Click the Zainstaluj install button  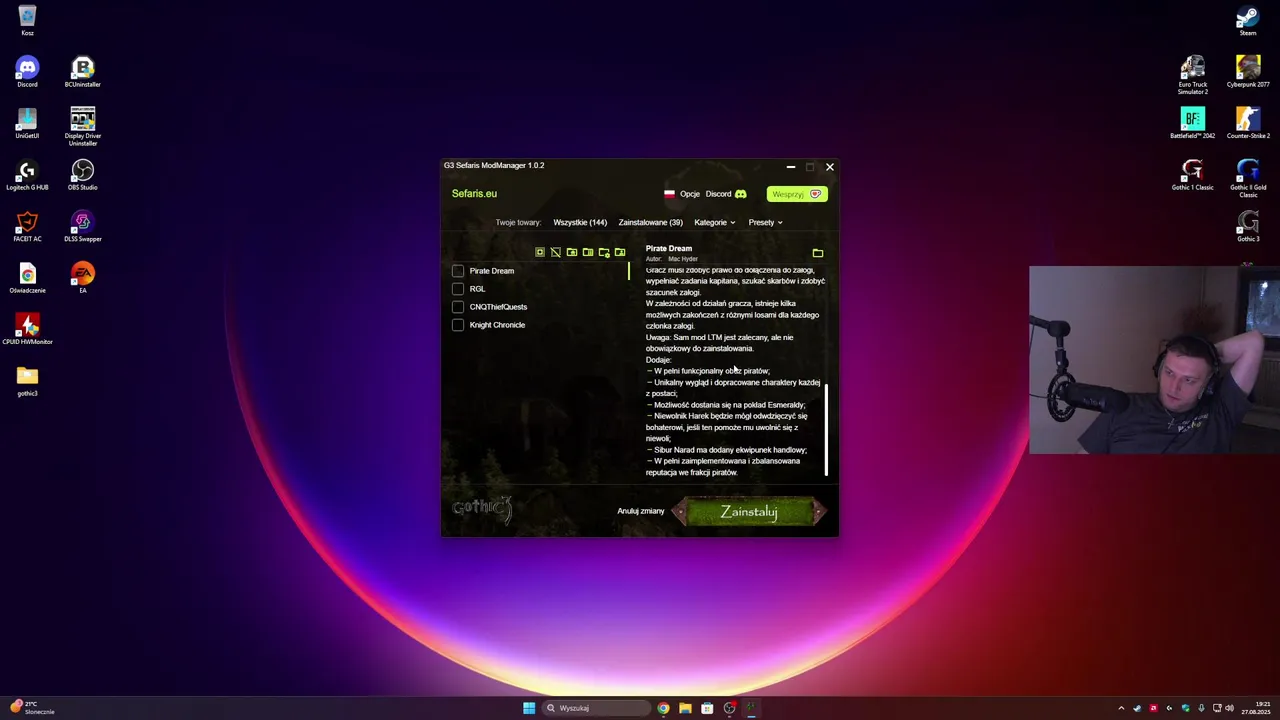point(749,511)
